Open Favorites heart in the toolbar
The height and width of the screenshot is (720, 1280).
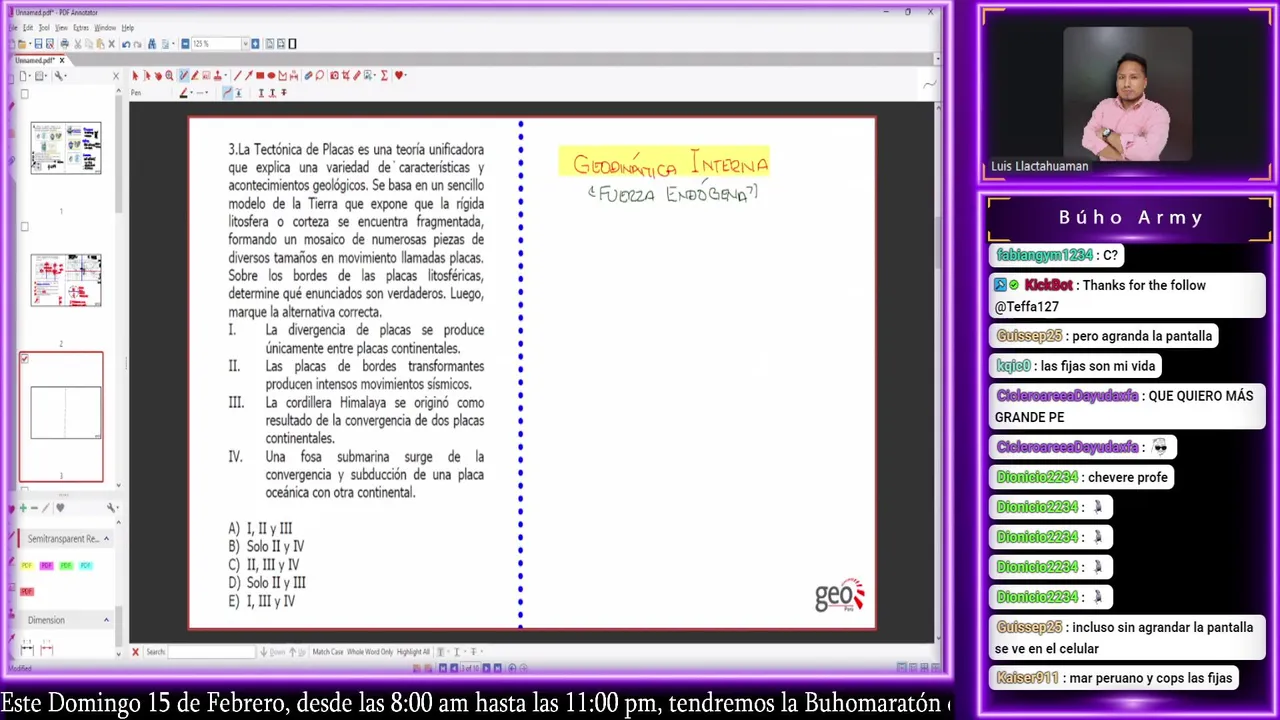tap(398, 76)
